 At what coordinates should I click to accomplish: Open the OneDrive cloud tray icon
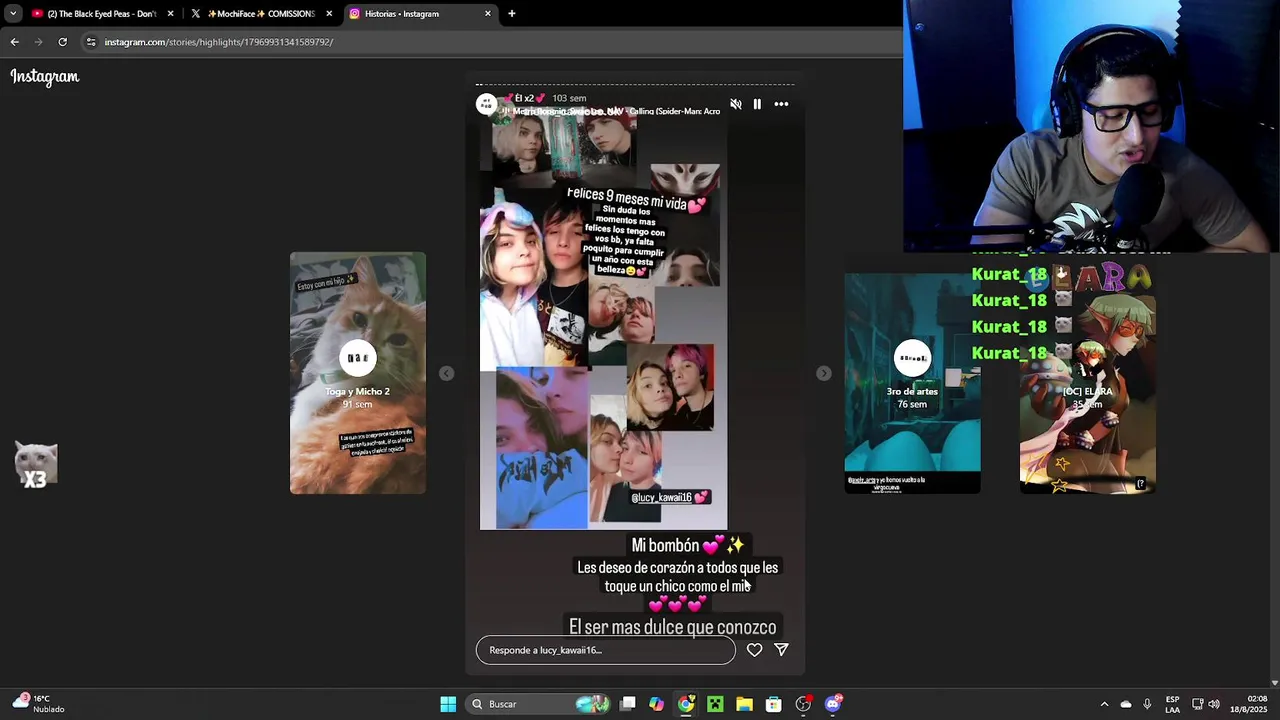coord(1125,704)
